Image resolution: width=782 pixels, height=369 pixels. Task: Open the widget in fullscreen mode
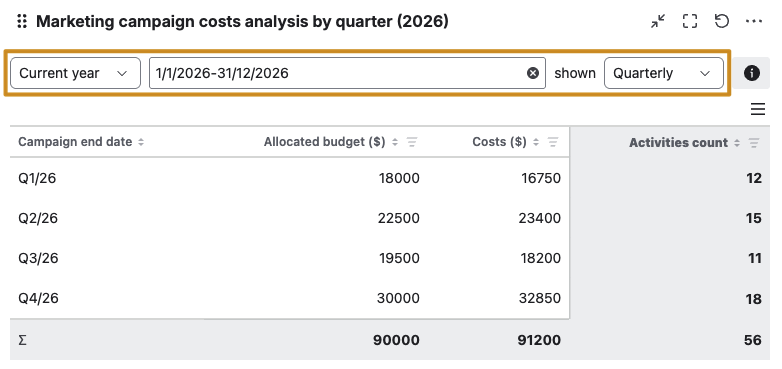coord(690,21)
